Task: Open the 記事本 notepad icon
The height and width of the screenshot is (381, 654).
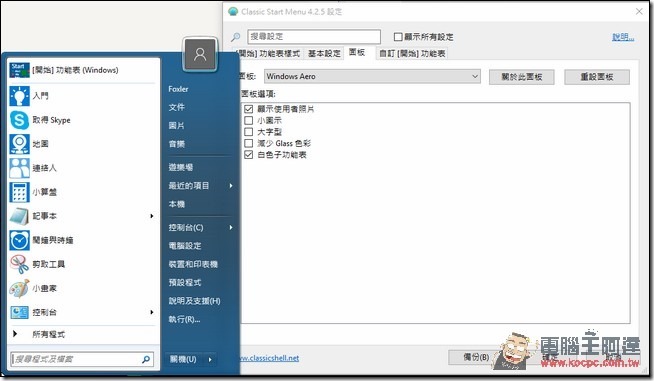Action: 19,216
